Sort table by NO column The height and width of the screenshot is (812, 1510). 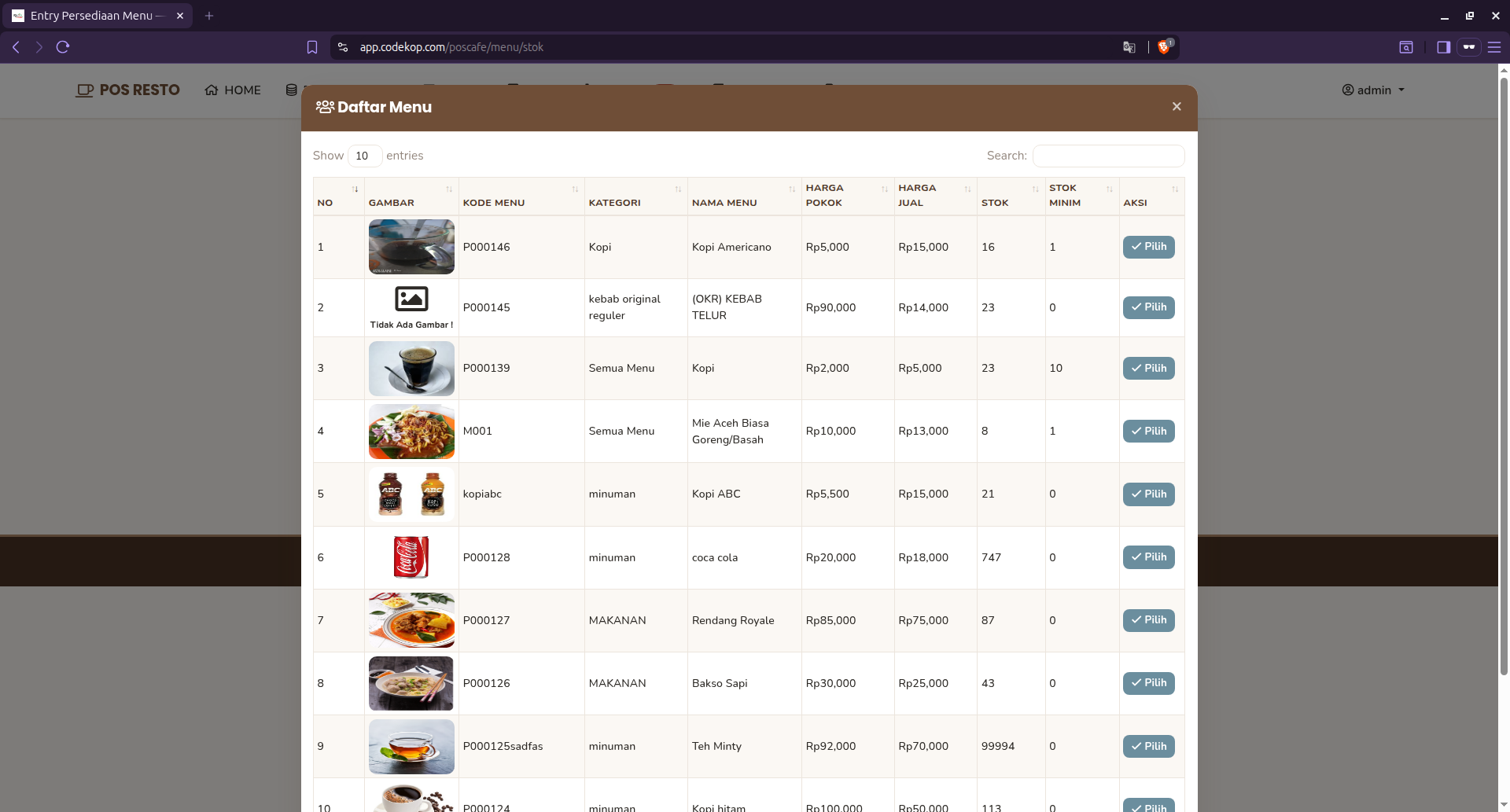(x=338, y=196)
